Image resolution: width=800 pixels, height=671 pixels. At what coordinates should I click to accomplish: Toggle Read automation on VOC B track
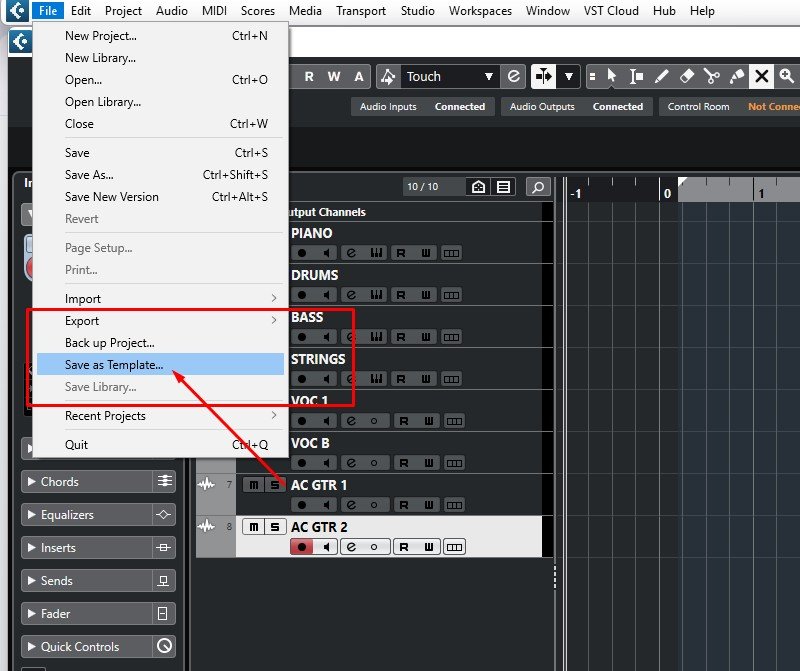click(x=404, y=463)
